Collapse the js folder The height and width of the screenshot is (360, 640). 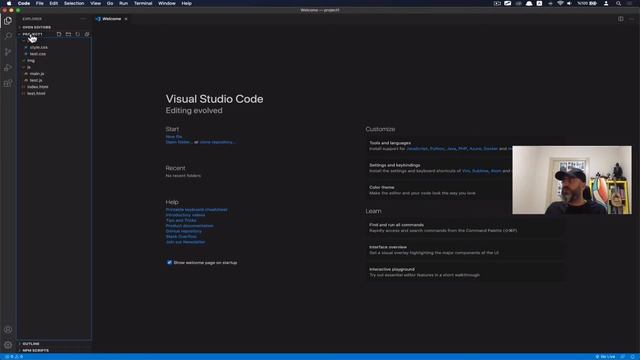29,67
